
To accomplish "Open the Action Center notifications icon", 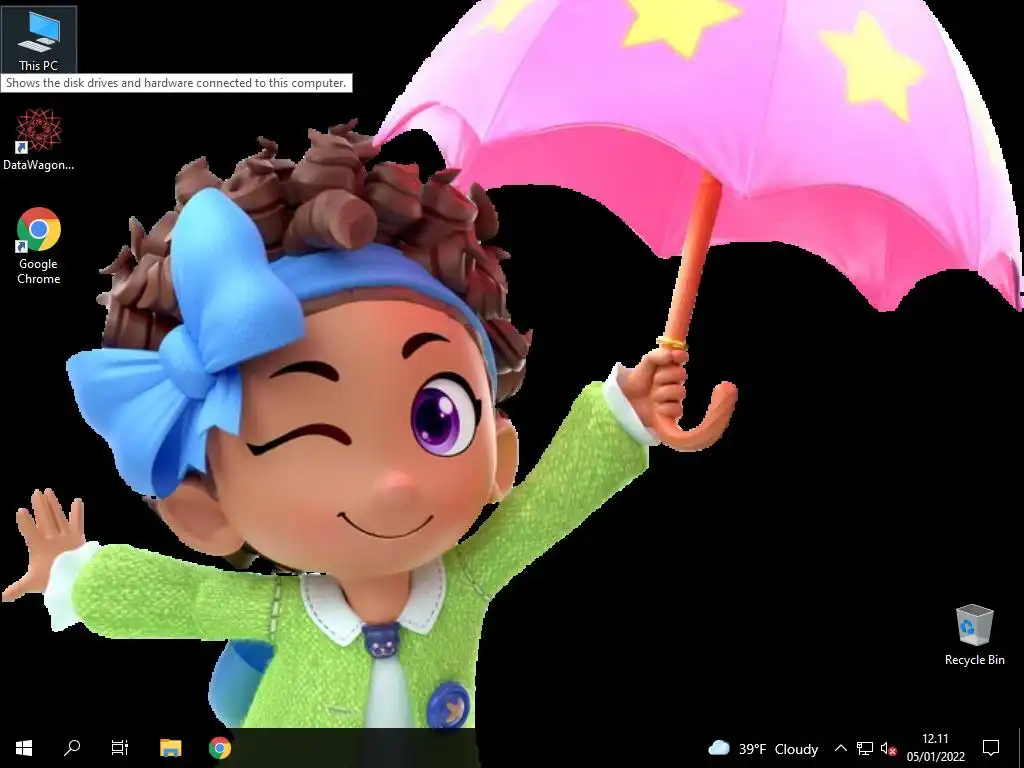I will 991,748.
